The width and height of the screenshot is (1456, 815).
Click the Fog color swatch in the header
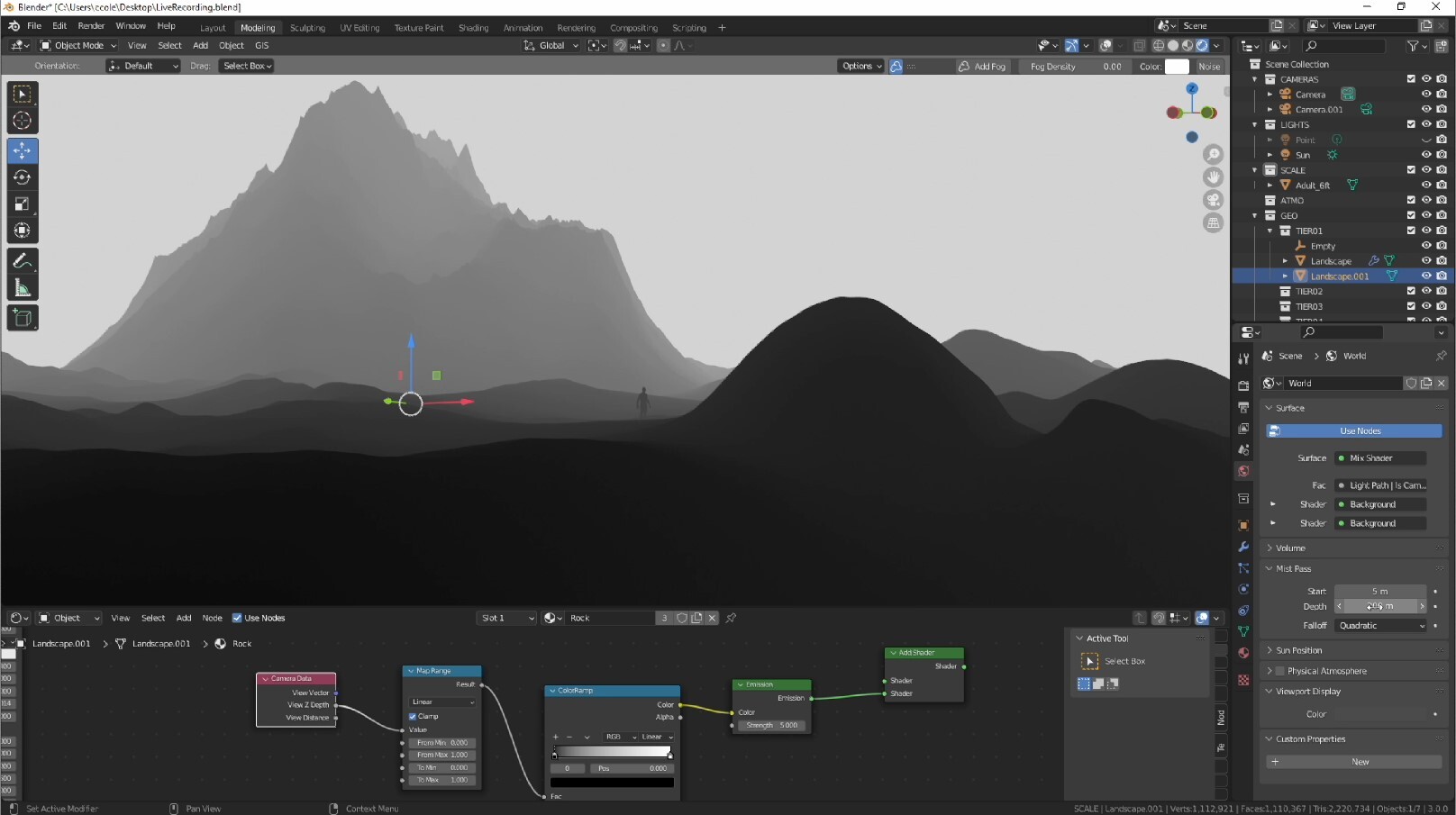(x=1178, y=66)
